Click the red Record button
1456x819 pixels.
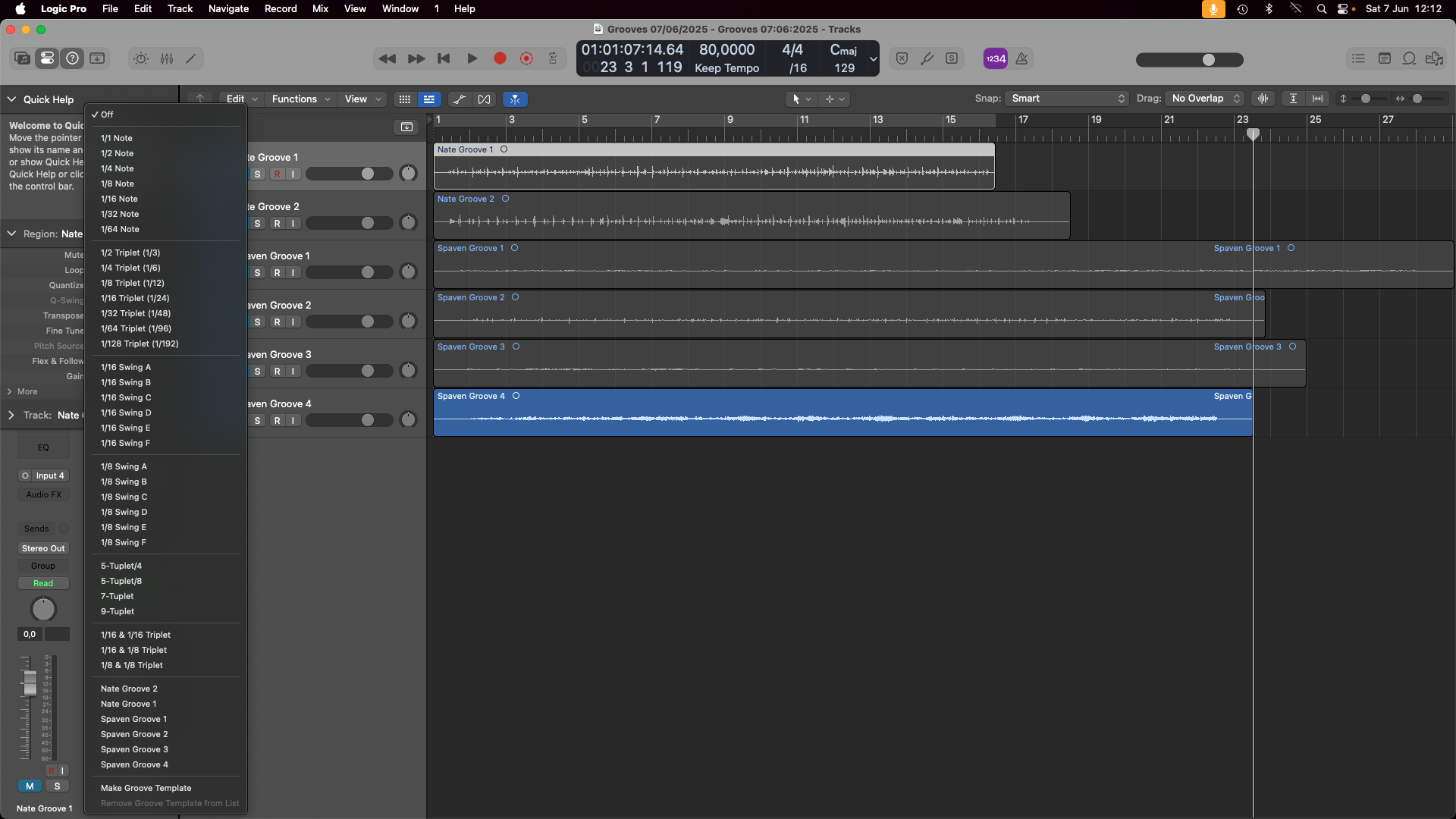click(x=500, y=58)
